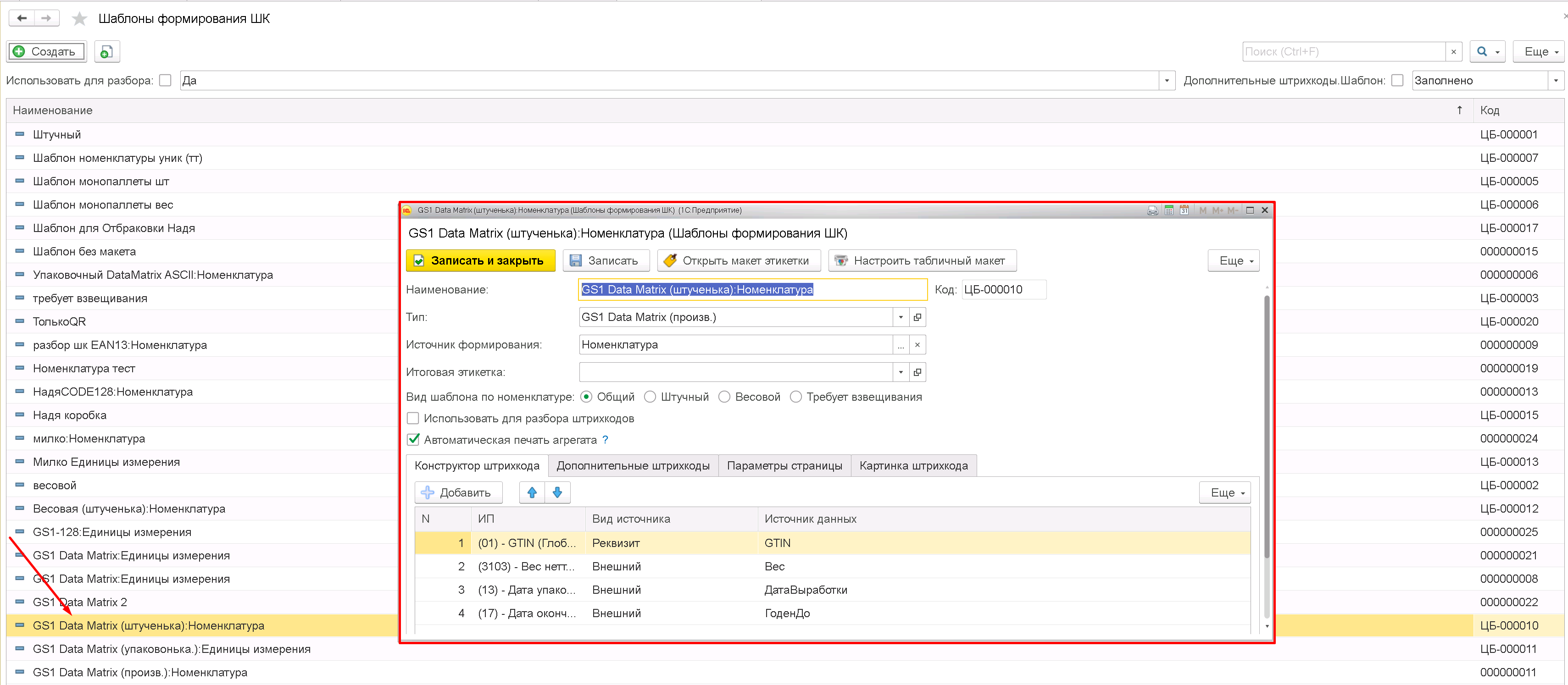Clear the Источник формирования field

[x=917, y=345]
